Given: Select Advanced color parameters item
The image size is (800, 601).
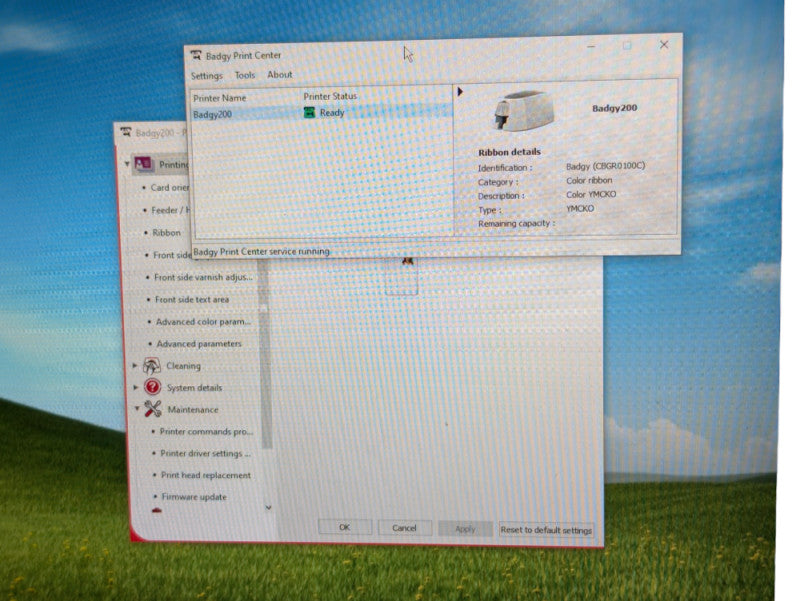Looking at the screenshot, I should [203, 322].
